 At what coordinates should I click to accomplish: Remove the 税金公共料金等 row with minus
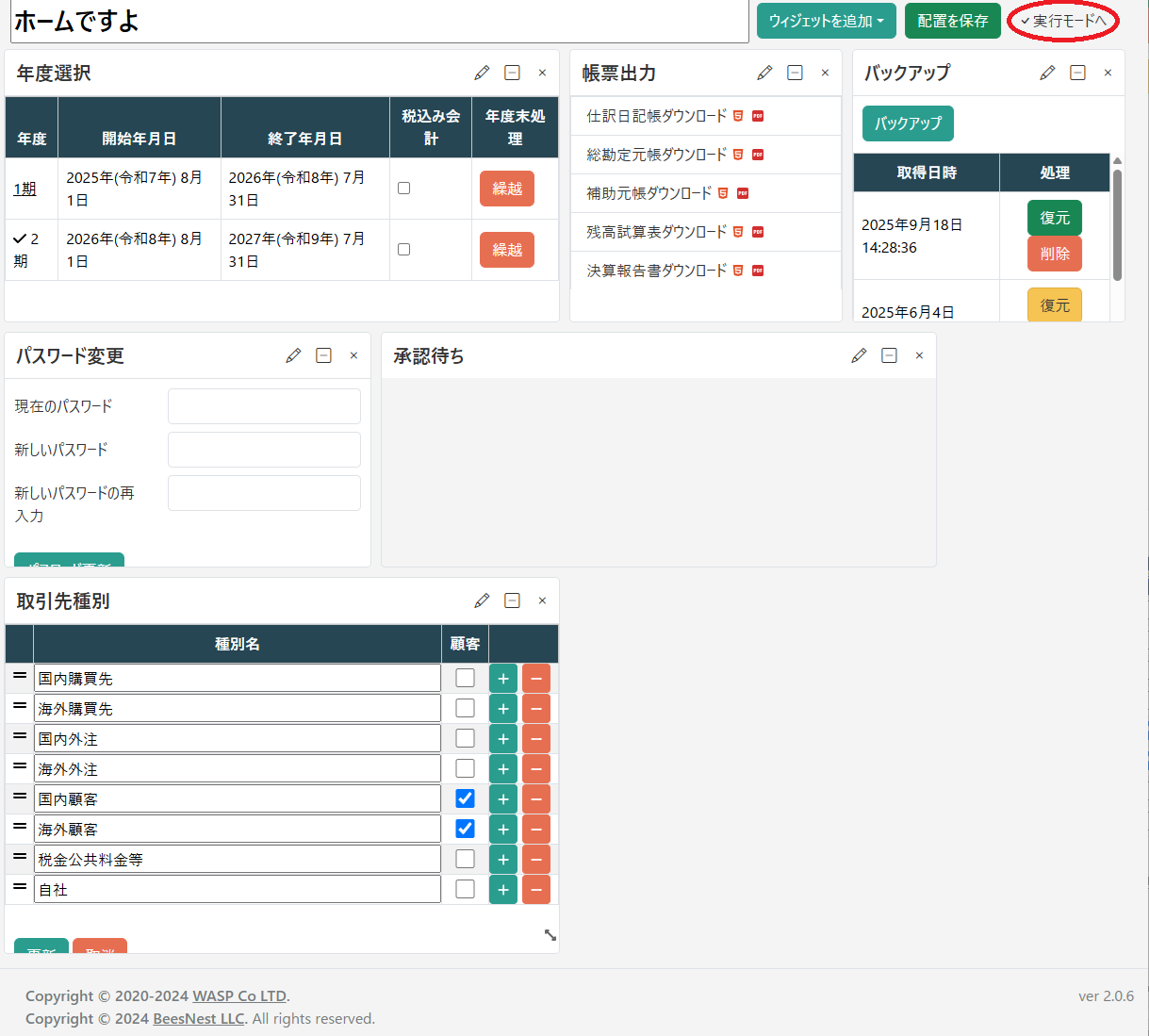click(536, 860)
